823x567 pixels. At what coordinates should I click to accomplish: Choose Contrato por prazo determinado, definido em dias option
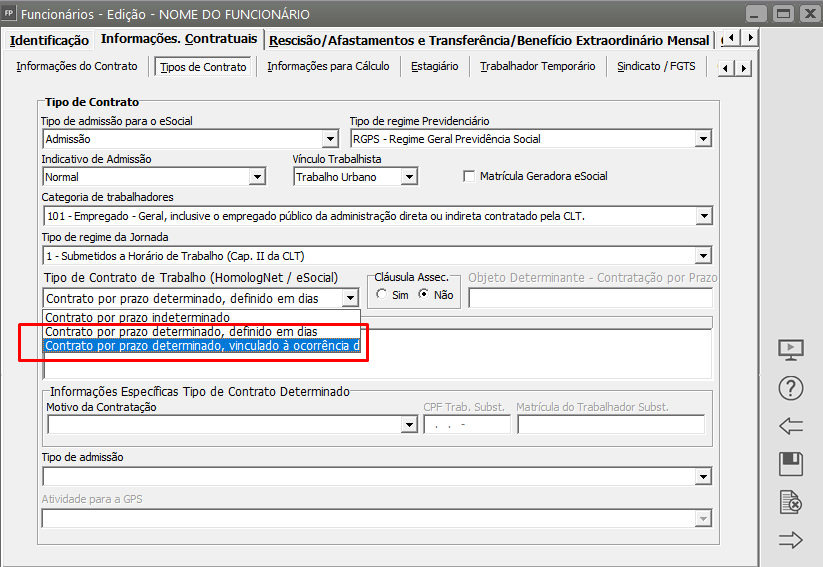tap(202, 331)
